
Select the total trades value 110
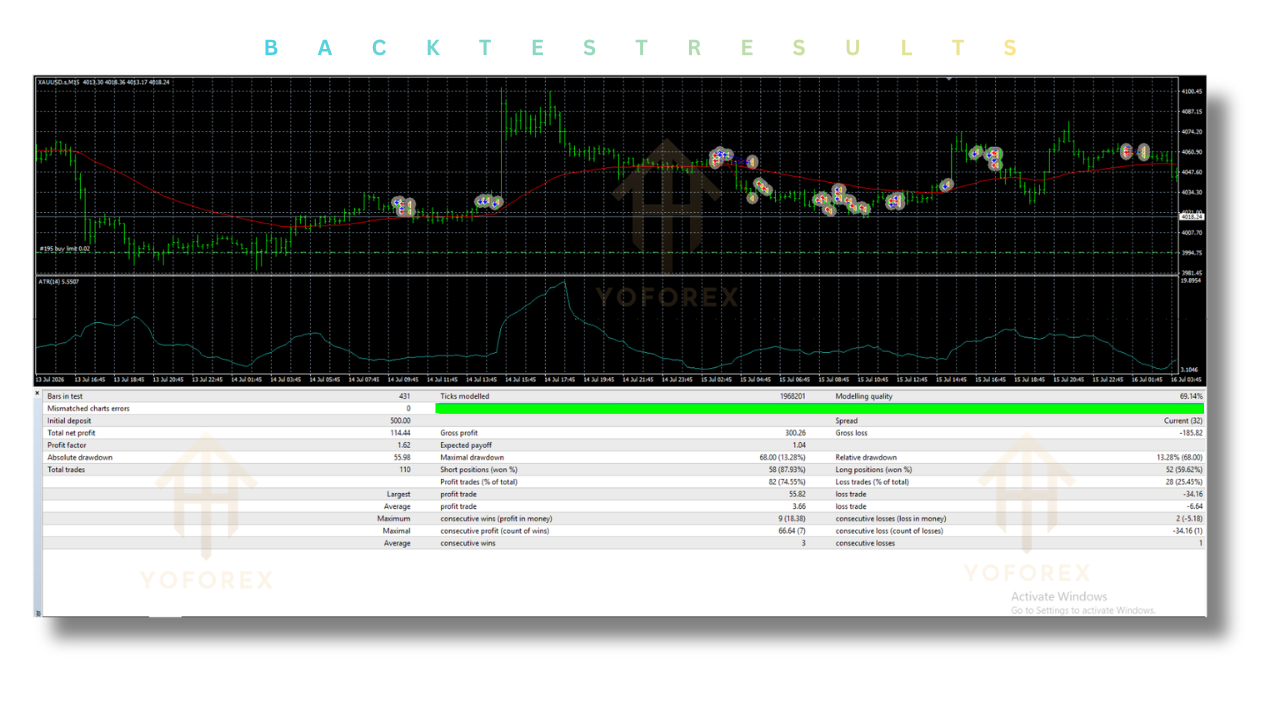tap(405, 469)
